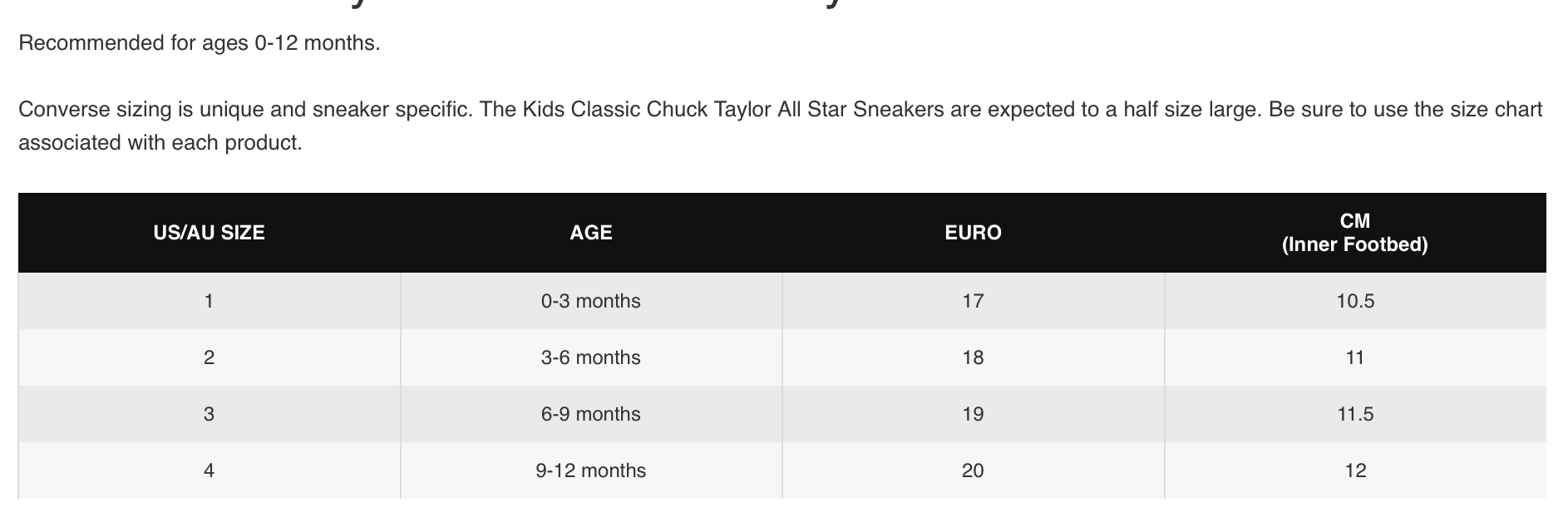Image resolution: width=1568 pixels, height=527 pixels.
Task: Select the AGE column header
Action: (x=590, y=233)
